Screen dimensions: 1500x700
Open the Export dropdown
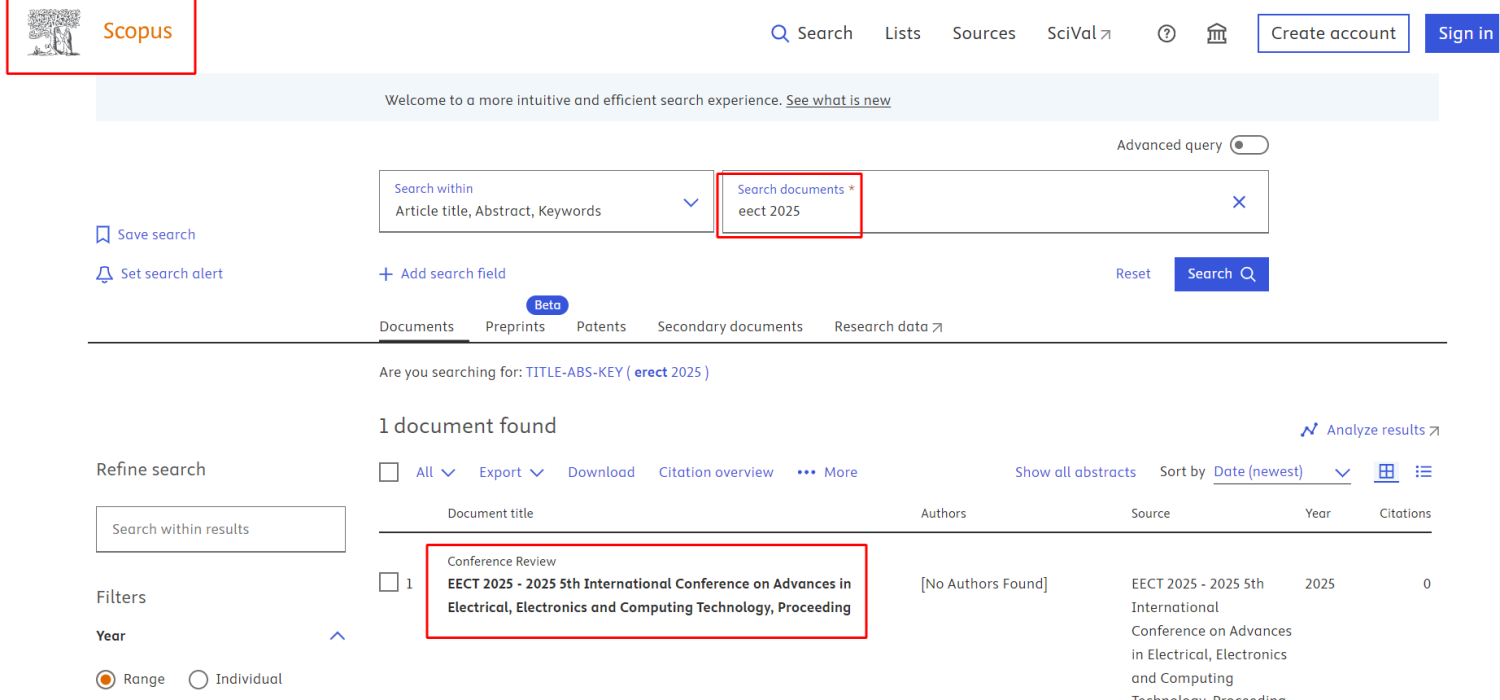click(x=511, y=472)
